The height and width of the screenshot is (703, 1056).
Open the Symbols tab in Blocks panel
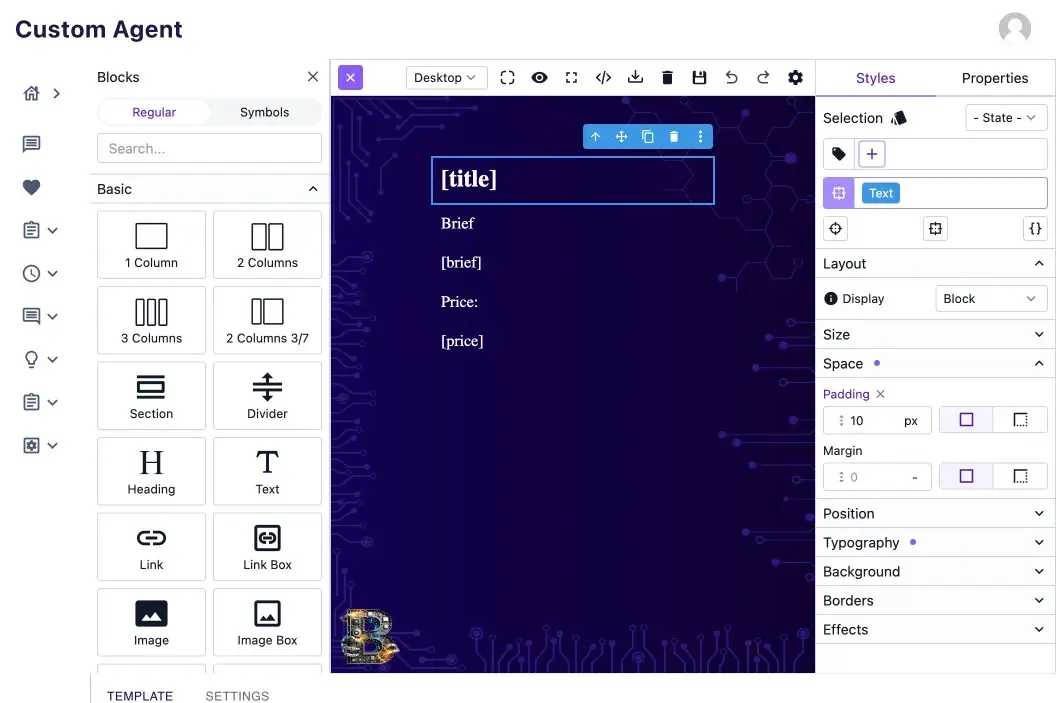pyautogui.click(x=264, y=112)
